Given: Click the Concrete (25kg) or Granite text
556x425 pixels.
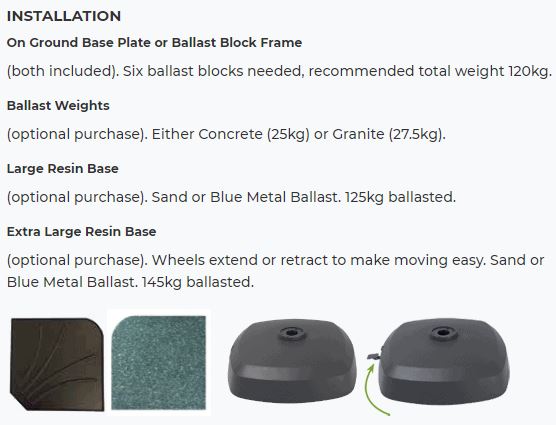Looking at the screenshot, I should (x=291, y=134).
